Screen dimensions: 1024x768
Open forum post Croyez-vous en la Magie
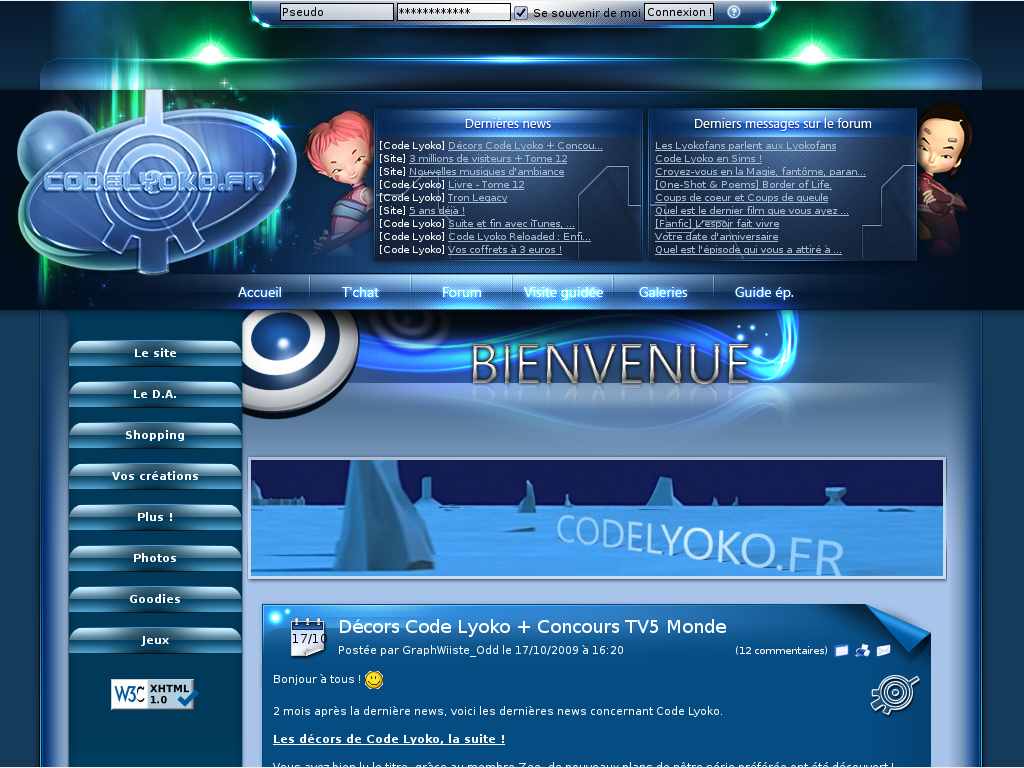[x=760, y=172]
